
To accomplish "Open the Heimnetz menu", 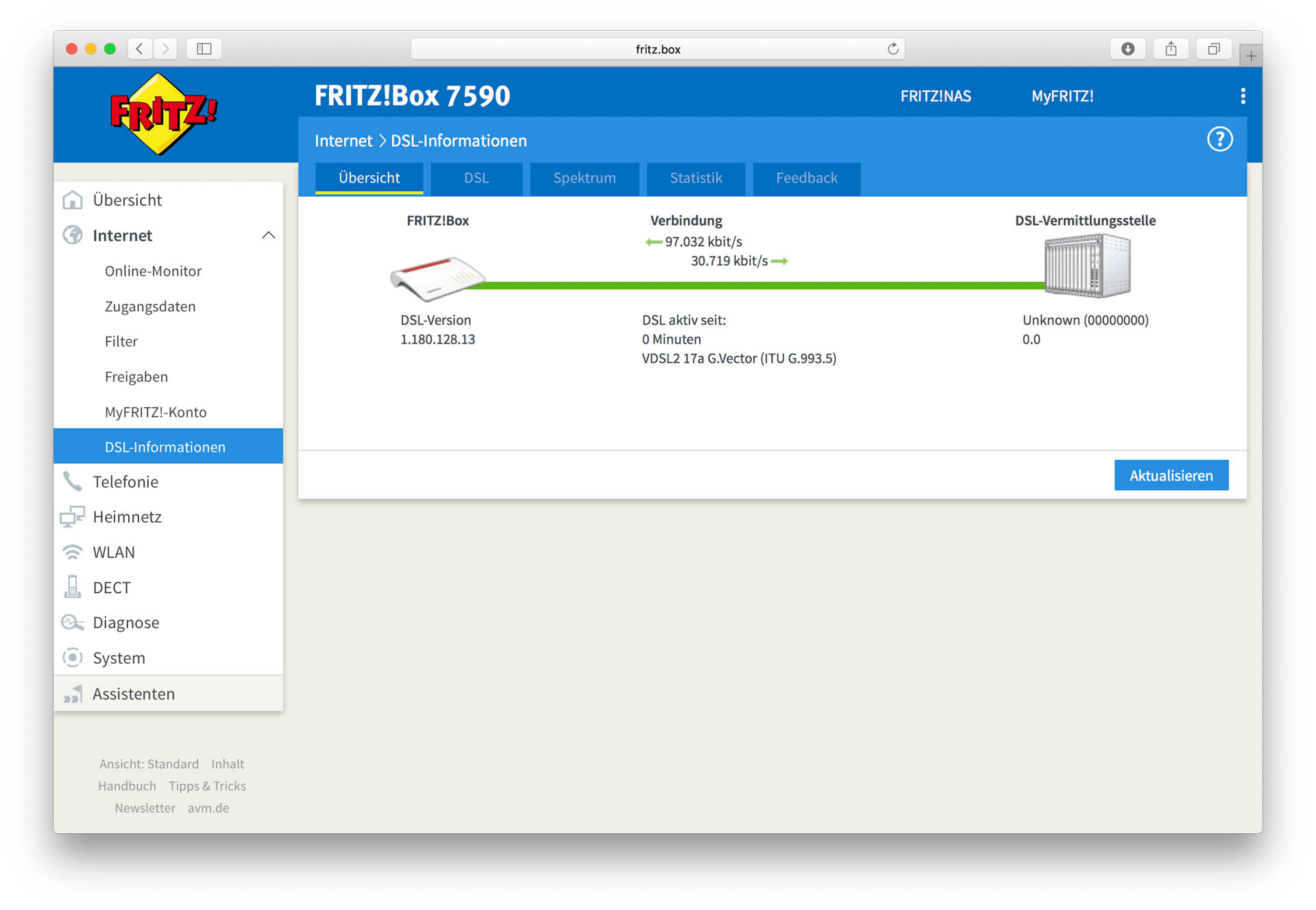I will [x=168, y=516].
